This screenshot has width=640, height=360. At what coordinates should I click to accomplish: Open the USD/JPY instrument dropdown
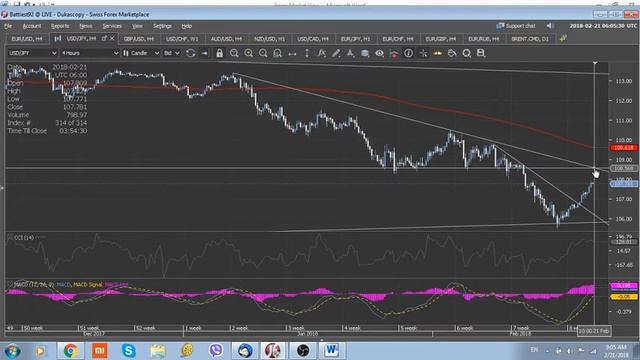pyautogui.click(x=33, y=53)
